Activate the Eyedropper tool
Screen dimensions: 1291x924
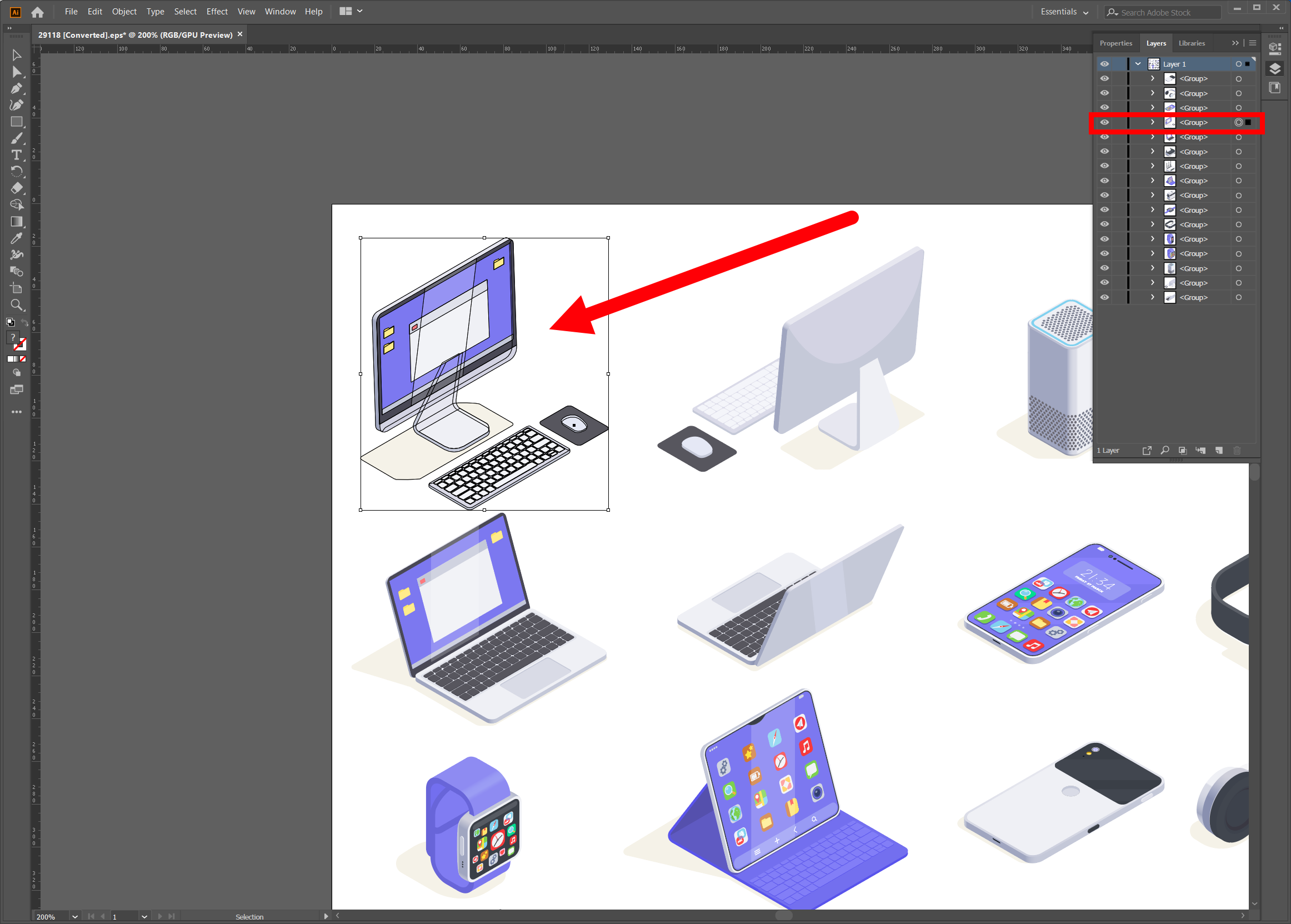(16, 238)
